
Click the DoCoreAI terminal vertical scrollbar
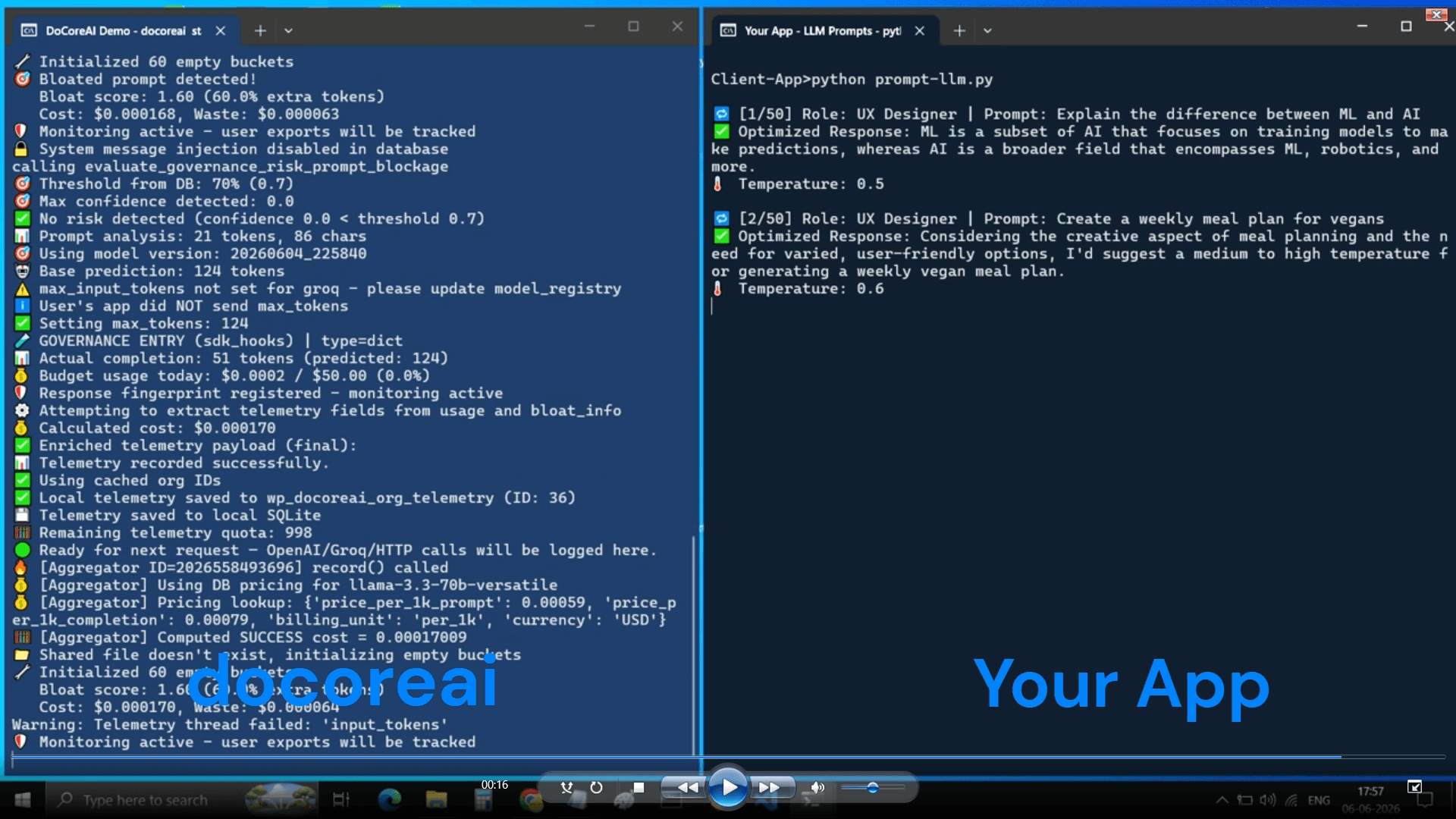693,645
